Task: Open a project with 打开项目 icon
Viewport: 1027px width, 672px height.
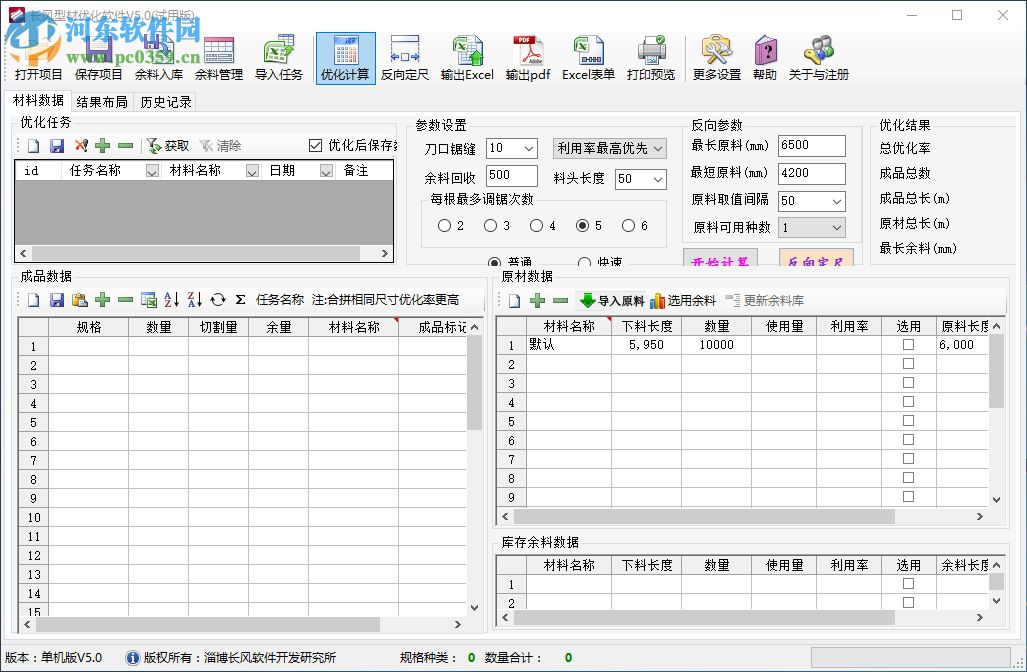Action: [x=38, y=56]
